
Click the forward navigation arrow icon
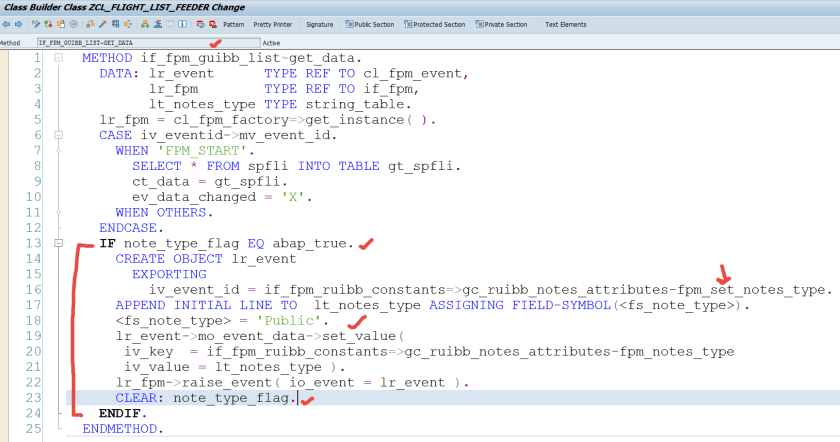17,22
